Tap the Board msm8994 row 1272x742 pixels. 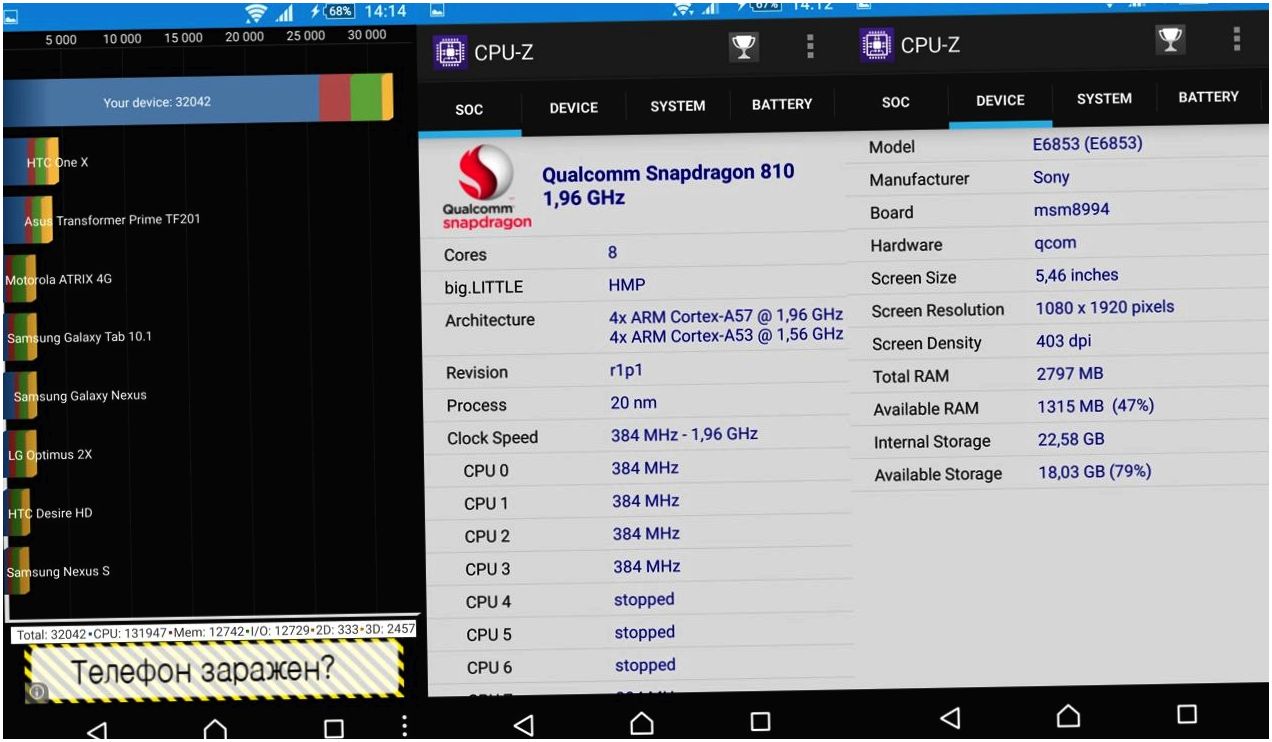1062,211
